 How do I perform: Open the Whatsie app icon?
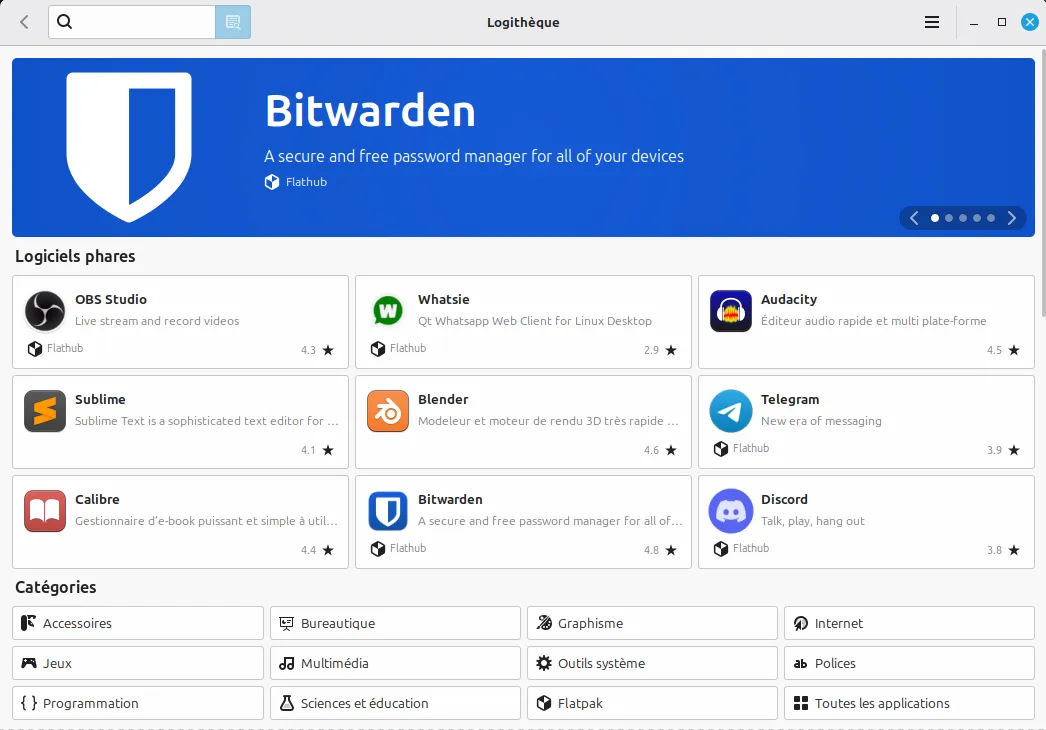[x=387, y=311]
